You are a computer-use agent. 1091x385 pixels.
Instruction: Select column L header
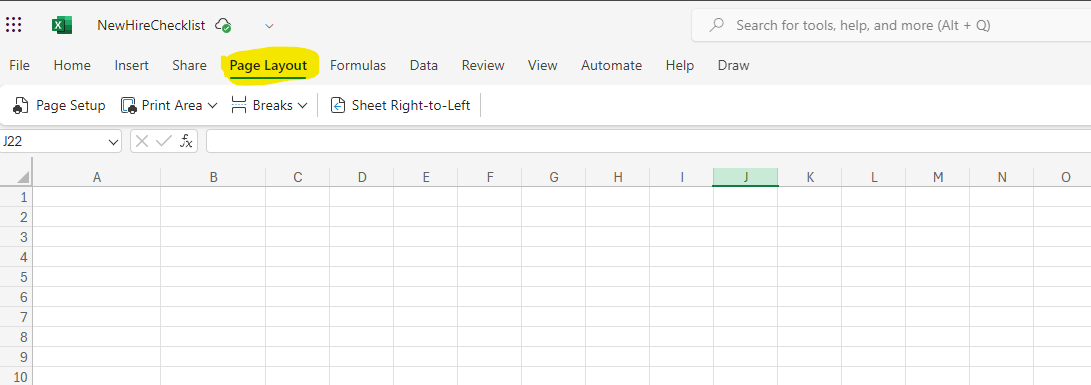pos(873,177)
